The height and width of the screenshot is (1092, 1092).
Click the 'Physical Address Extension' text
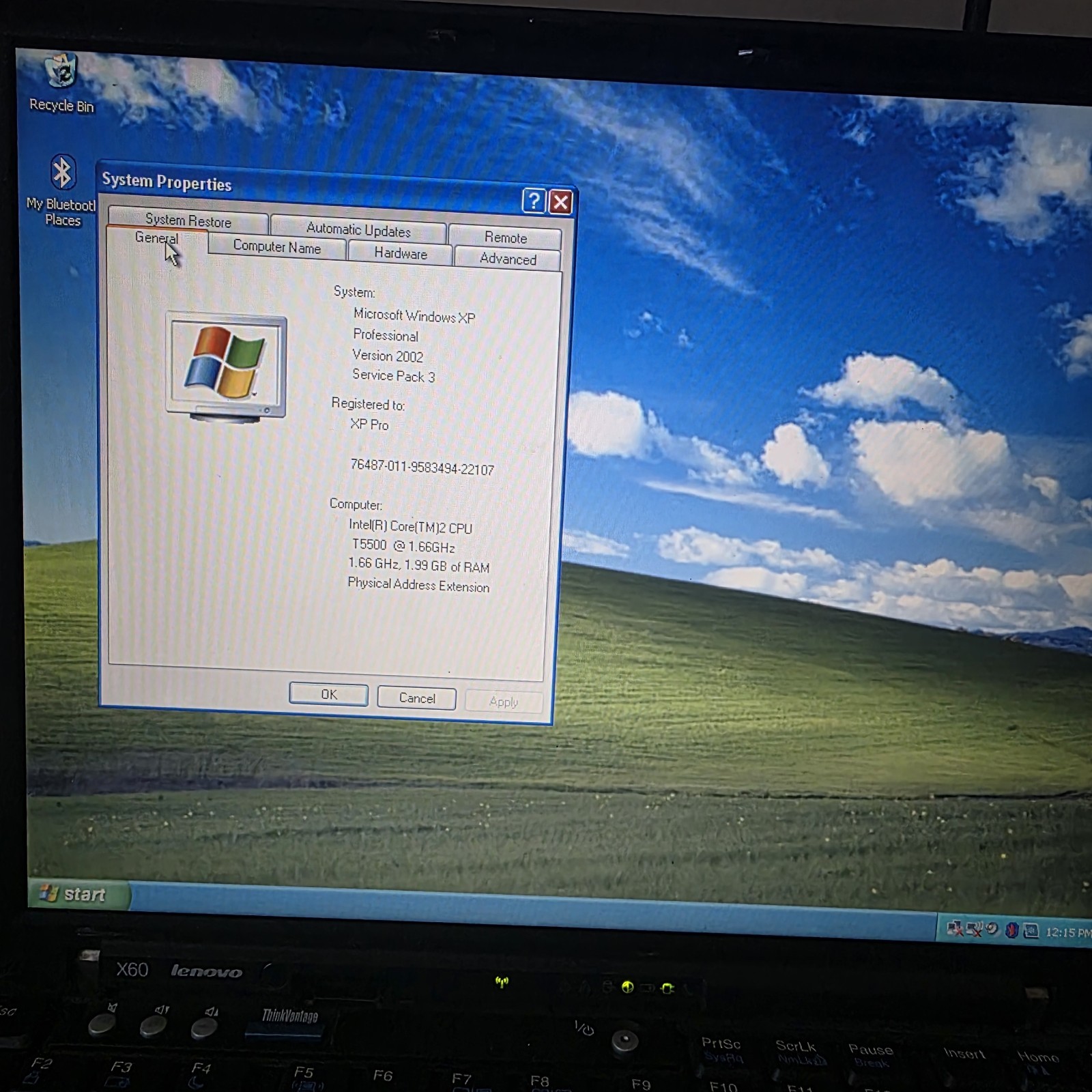tap(418, 585)
